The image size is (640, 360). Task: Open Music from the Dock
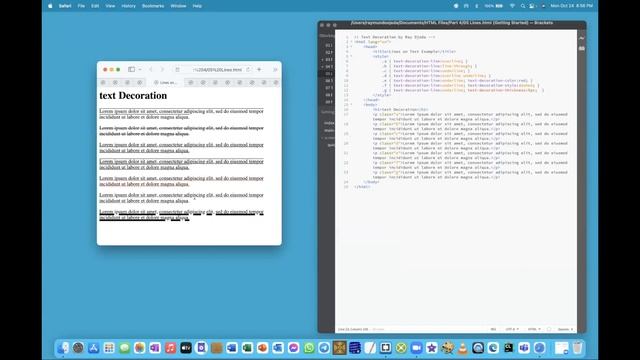click(x=171, y=348)
